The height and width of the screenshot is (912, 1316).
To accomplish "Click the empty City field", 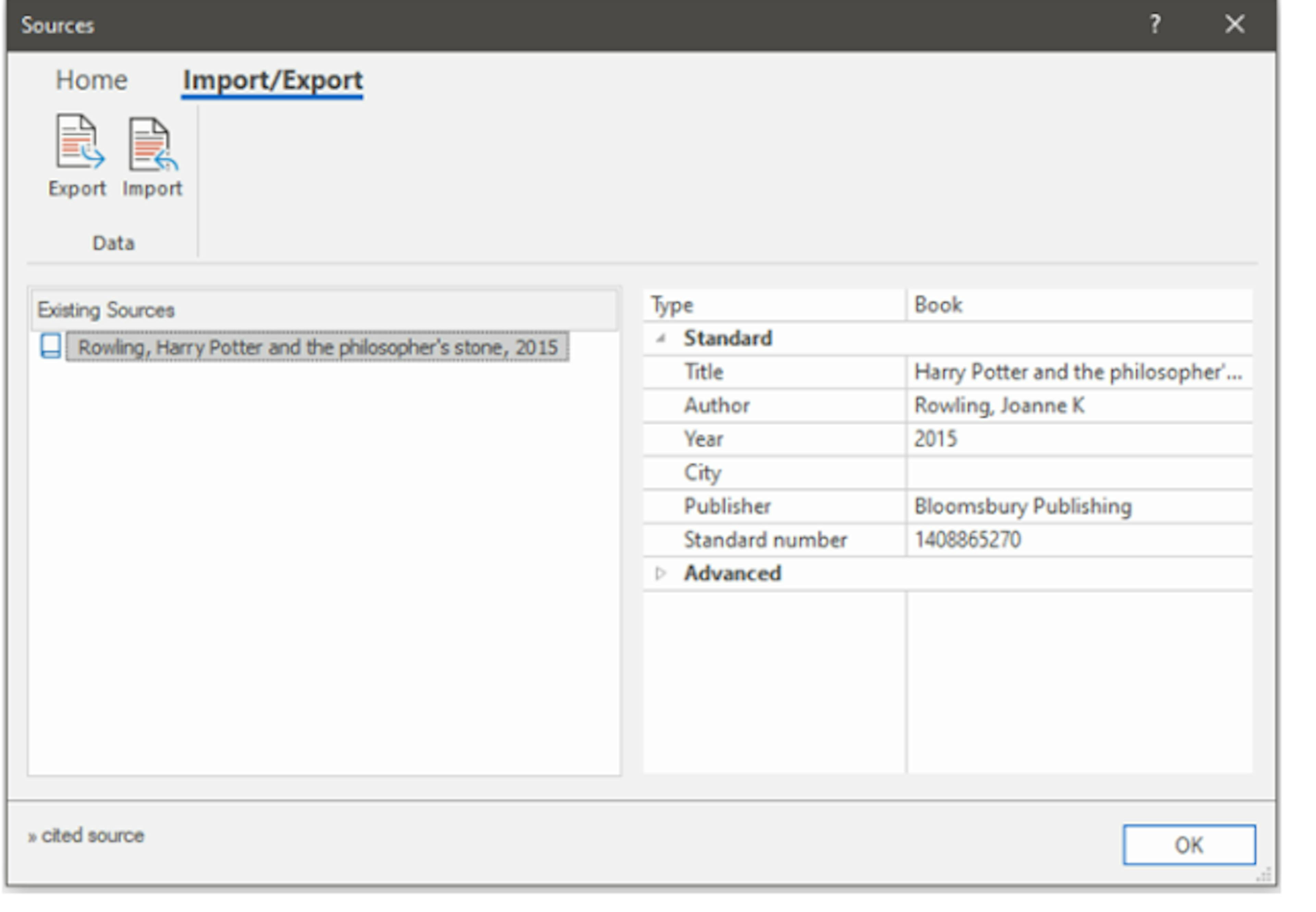I will pos(1077,472).
